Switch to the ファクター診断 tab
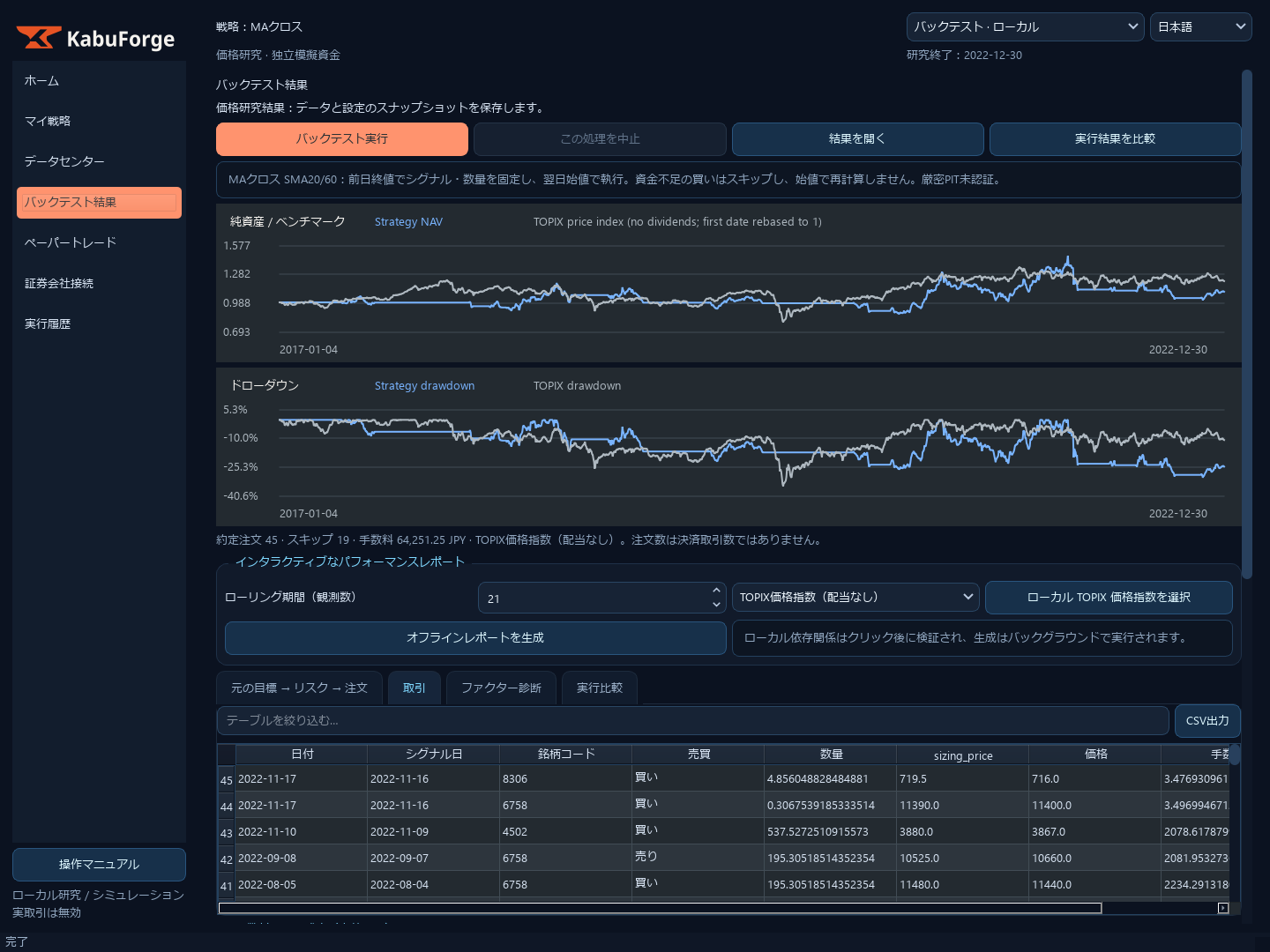 pyautogui.click(x=501, y=688)
